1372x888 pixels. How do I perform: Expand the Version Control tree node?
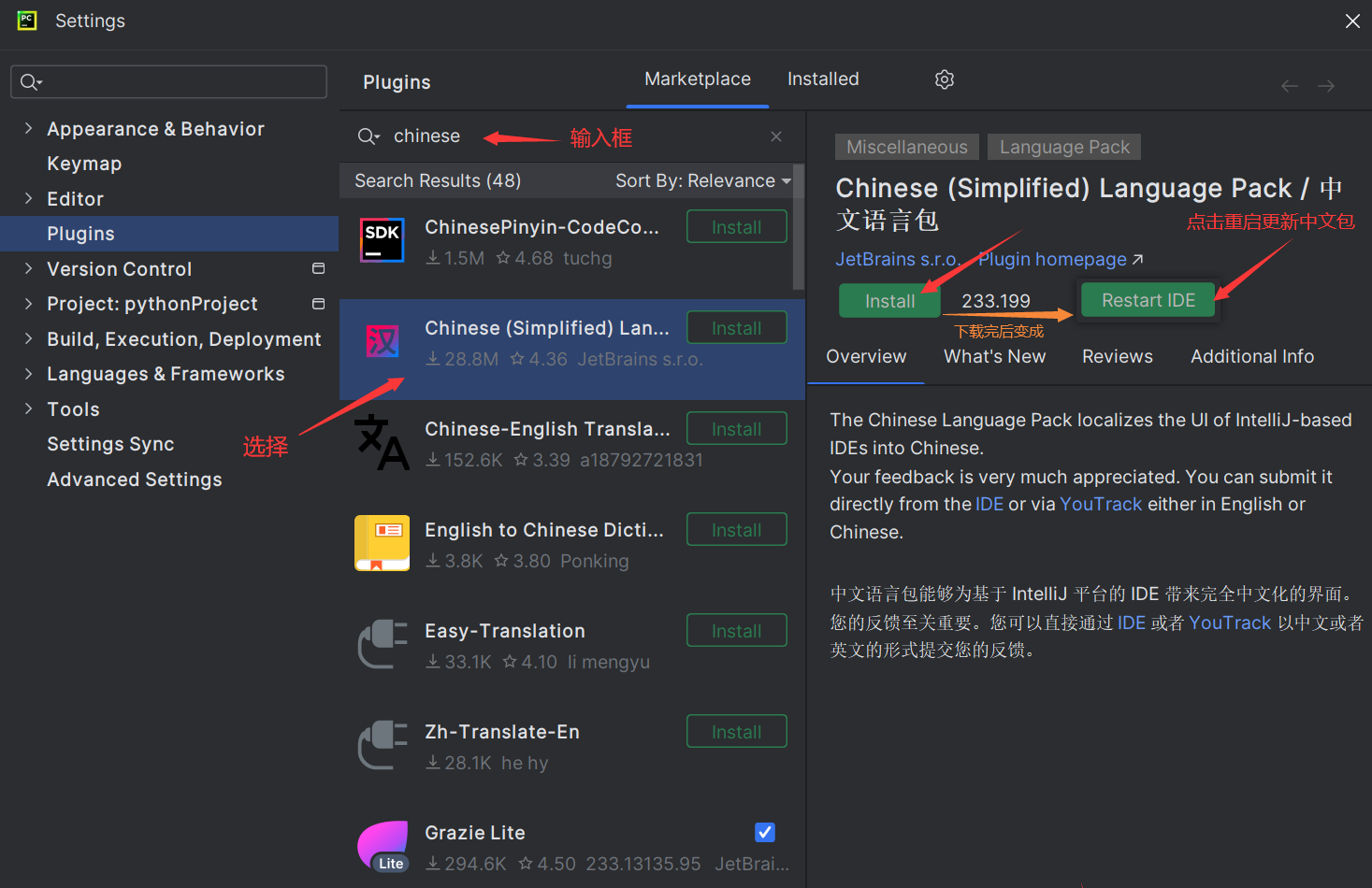[28, 269]
